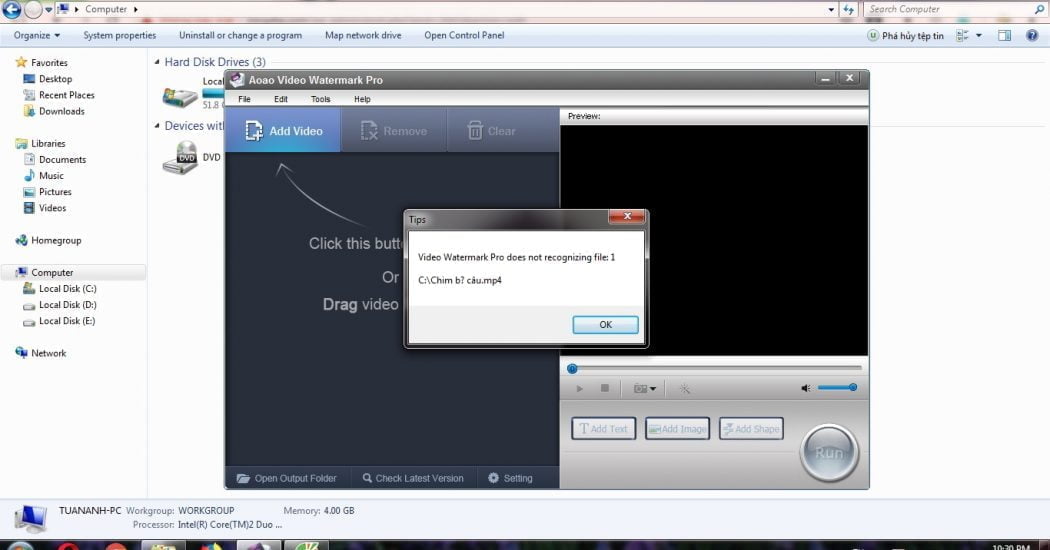Click Map network drive in Explorer
1050x550 pixels.
pos(363,36)
